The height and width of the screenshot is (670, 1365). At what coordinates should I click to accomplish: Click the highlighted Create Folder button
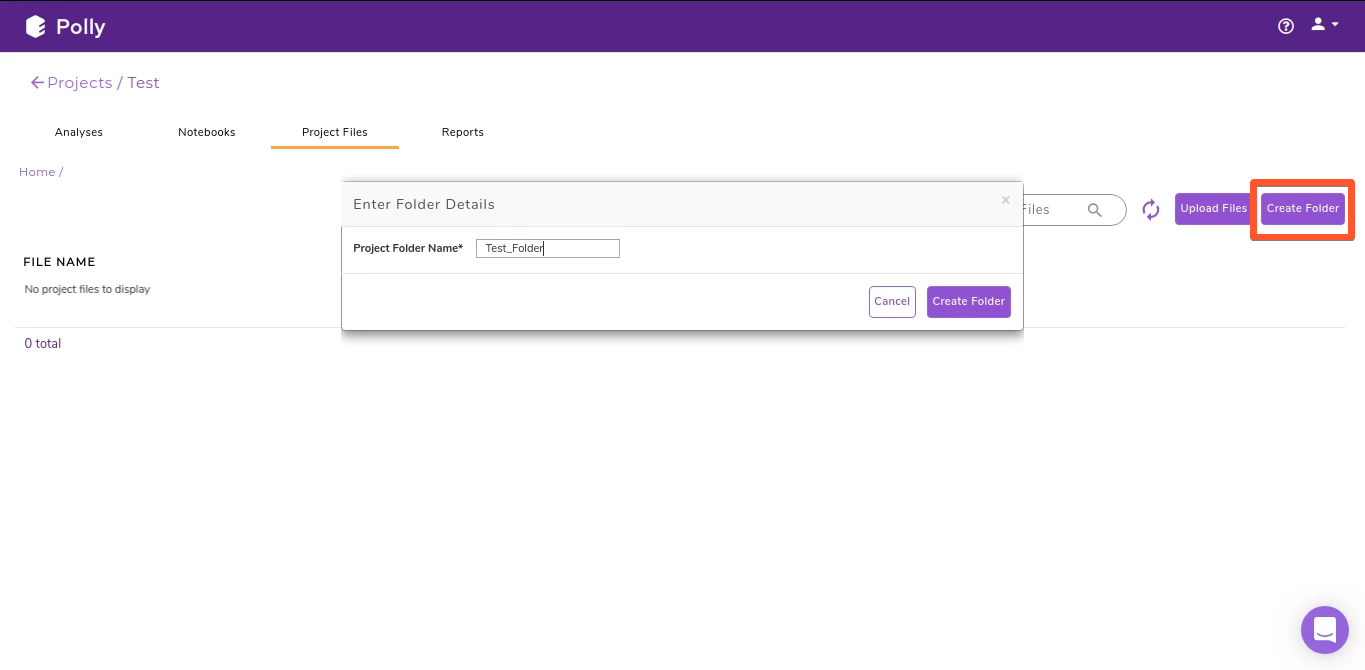1302,208
